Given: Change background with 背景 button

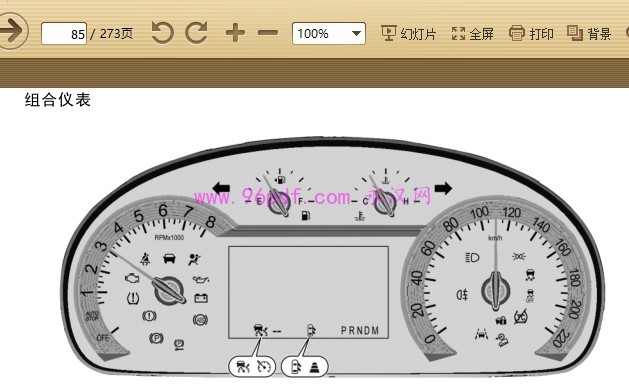Looking at the screenshot, I should coord(589,33).
